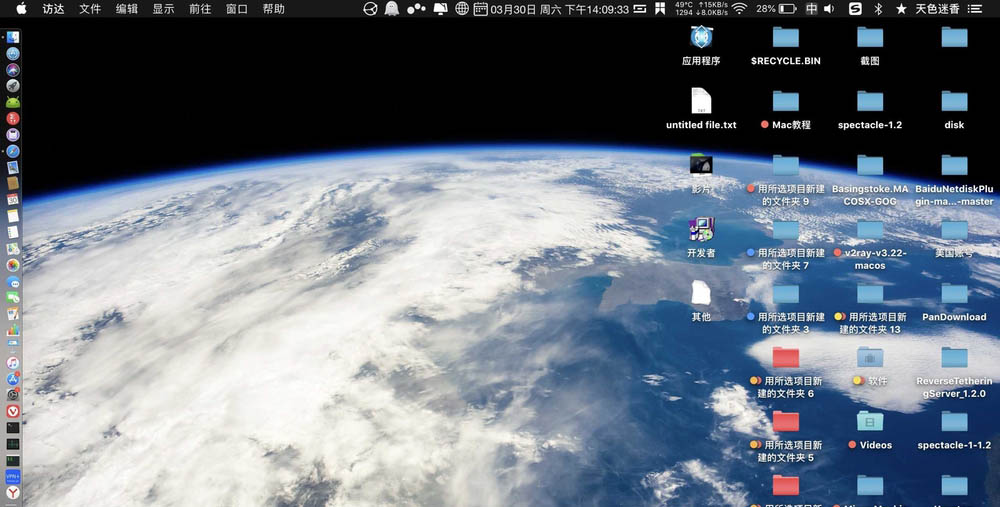Screen dimensions: 1000x507
Task: Open the green Android icon in Dock
Action: 13,102
